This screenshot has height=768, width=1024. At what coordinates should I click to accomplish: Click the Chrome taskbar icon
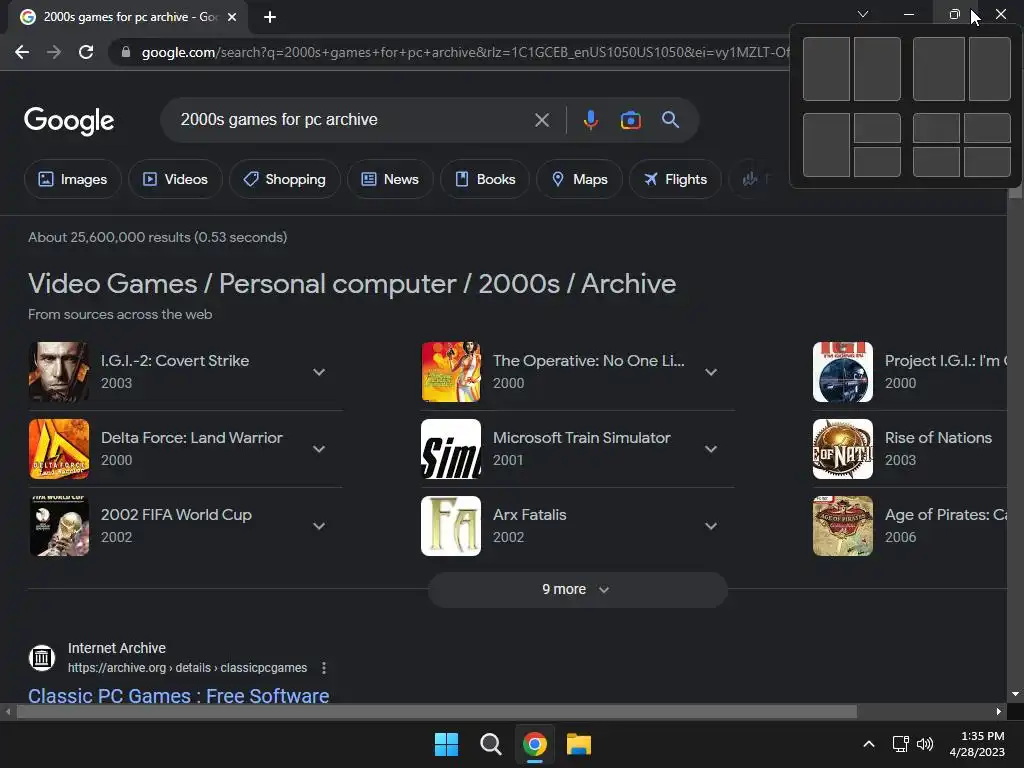[535, 744]
